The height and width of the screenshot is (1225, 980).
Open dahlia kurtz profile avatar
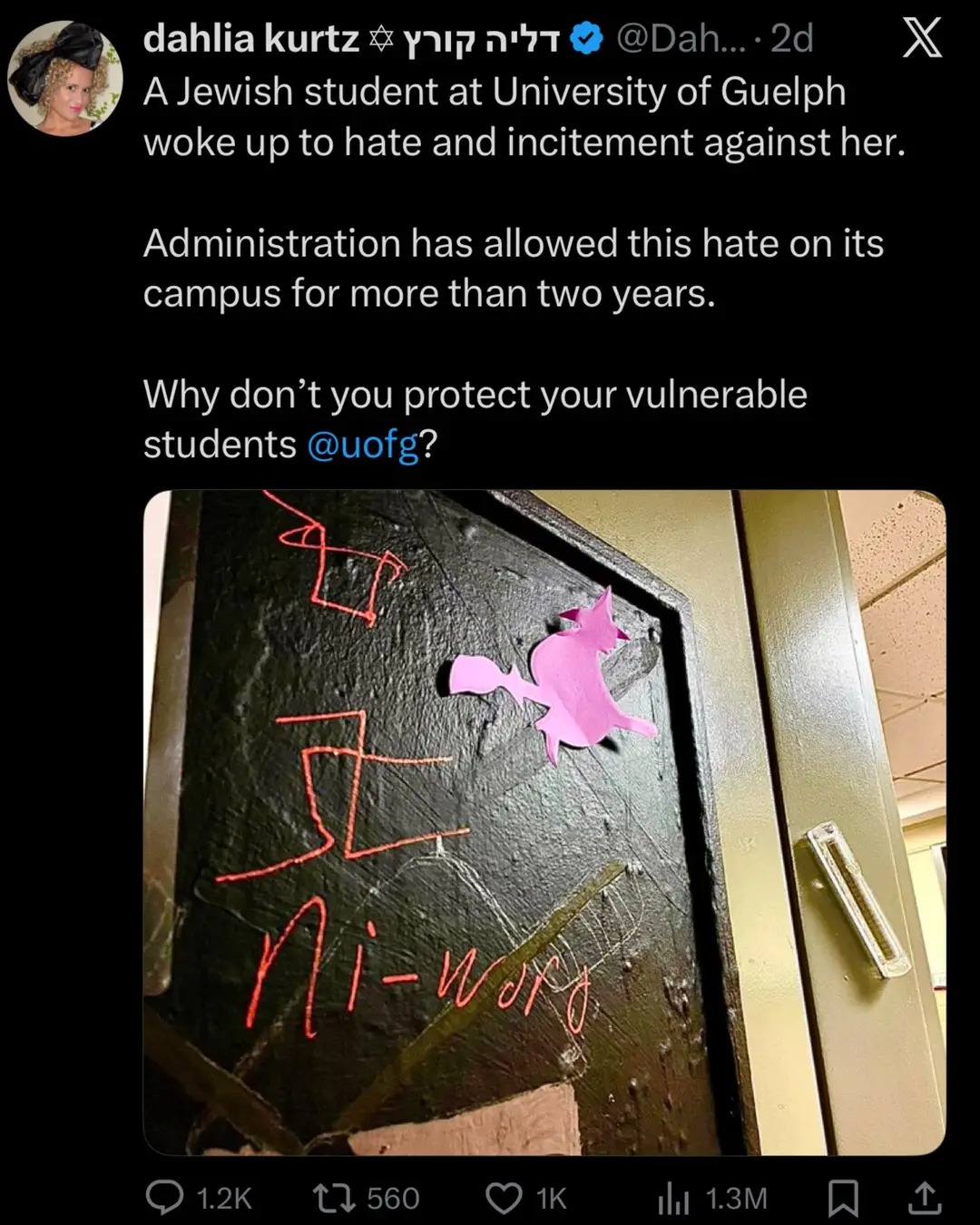[x=65, y=77]
